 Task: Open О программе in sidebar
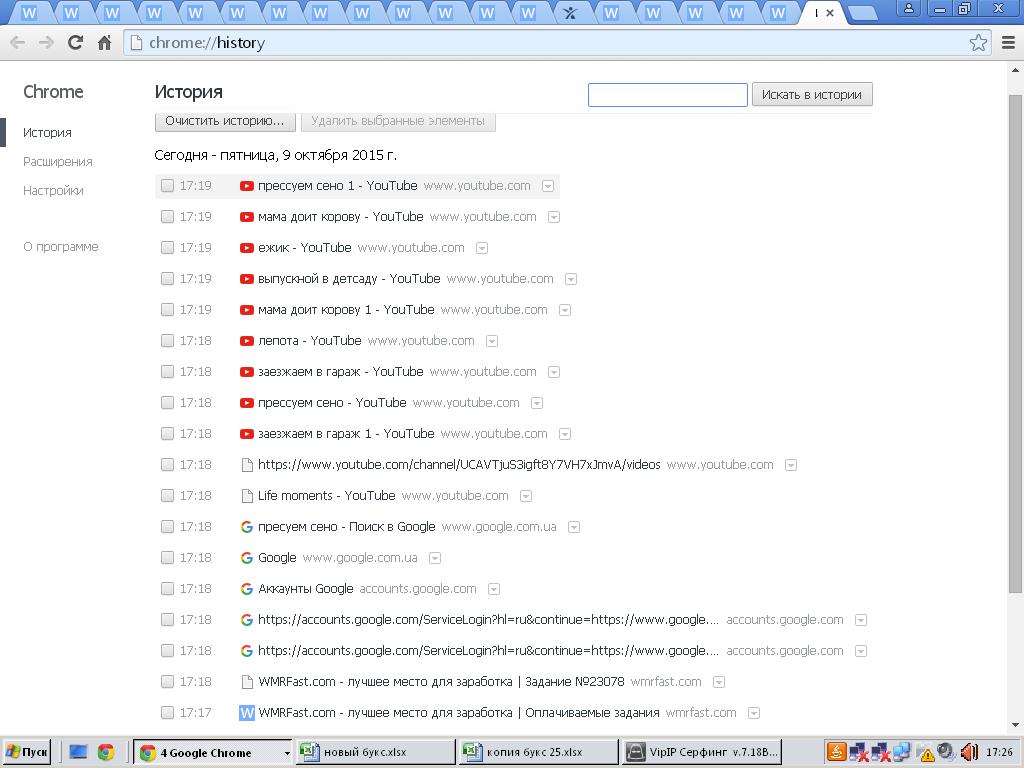61,247
